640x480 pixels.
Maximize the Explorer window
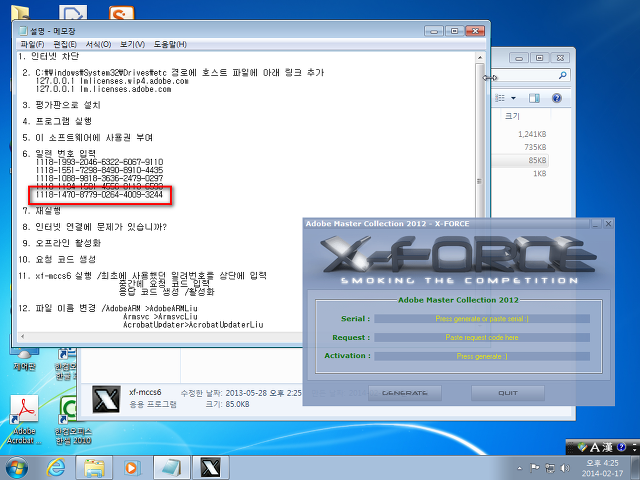[539, 58]
